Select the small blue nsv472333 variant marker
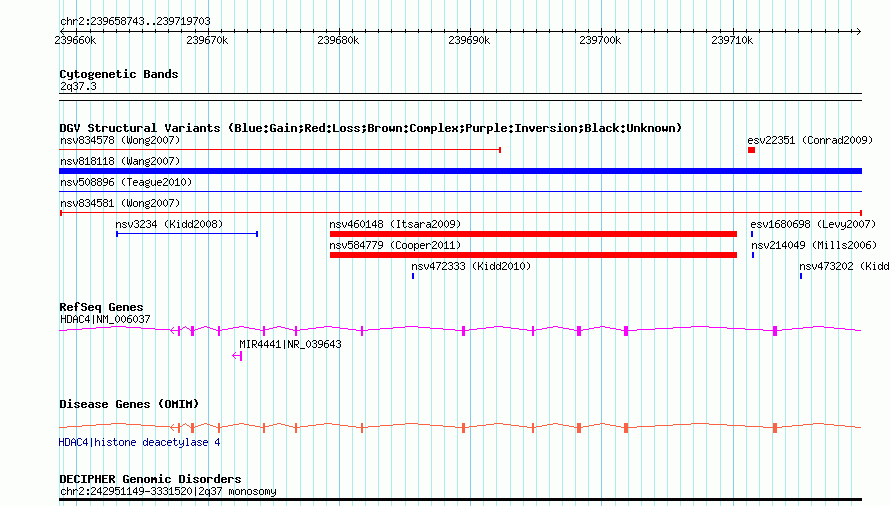The image size is (890, 506). [413, 276]
